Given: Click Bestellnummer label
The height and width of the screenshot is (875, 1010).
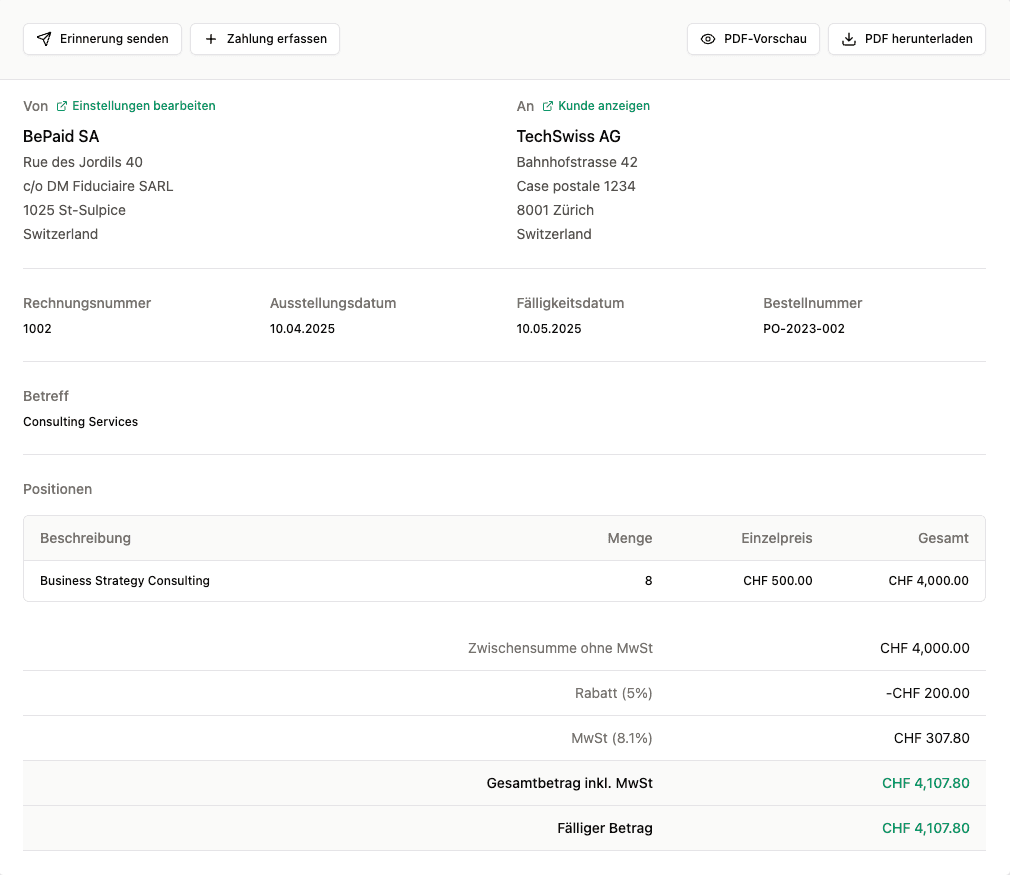Looking at the screenshot, I should point(812,303).
